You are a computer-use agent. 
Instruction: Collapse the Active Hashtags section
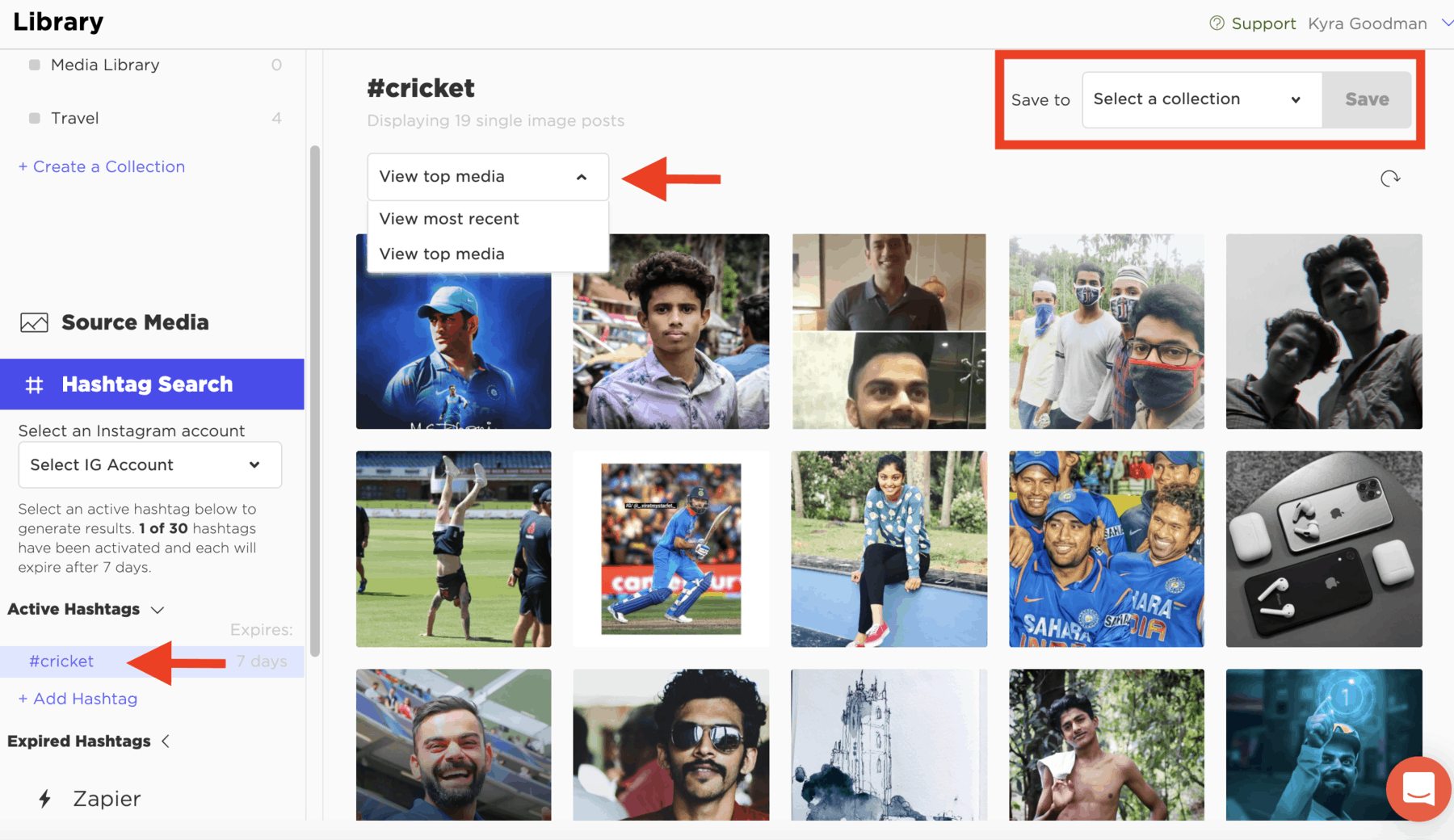[158, 610]
